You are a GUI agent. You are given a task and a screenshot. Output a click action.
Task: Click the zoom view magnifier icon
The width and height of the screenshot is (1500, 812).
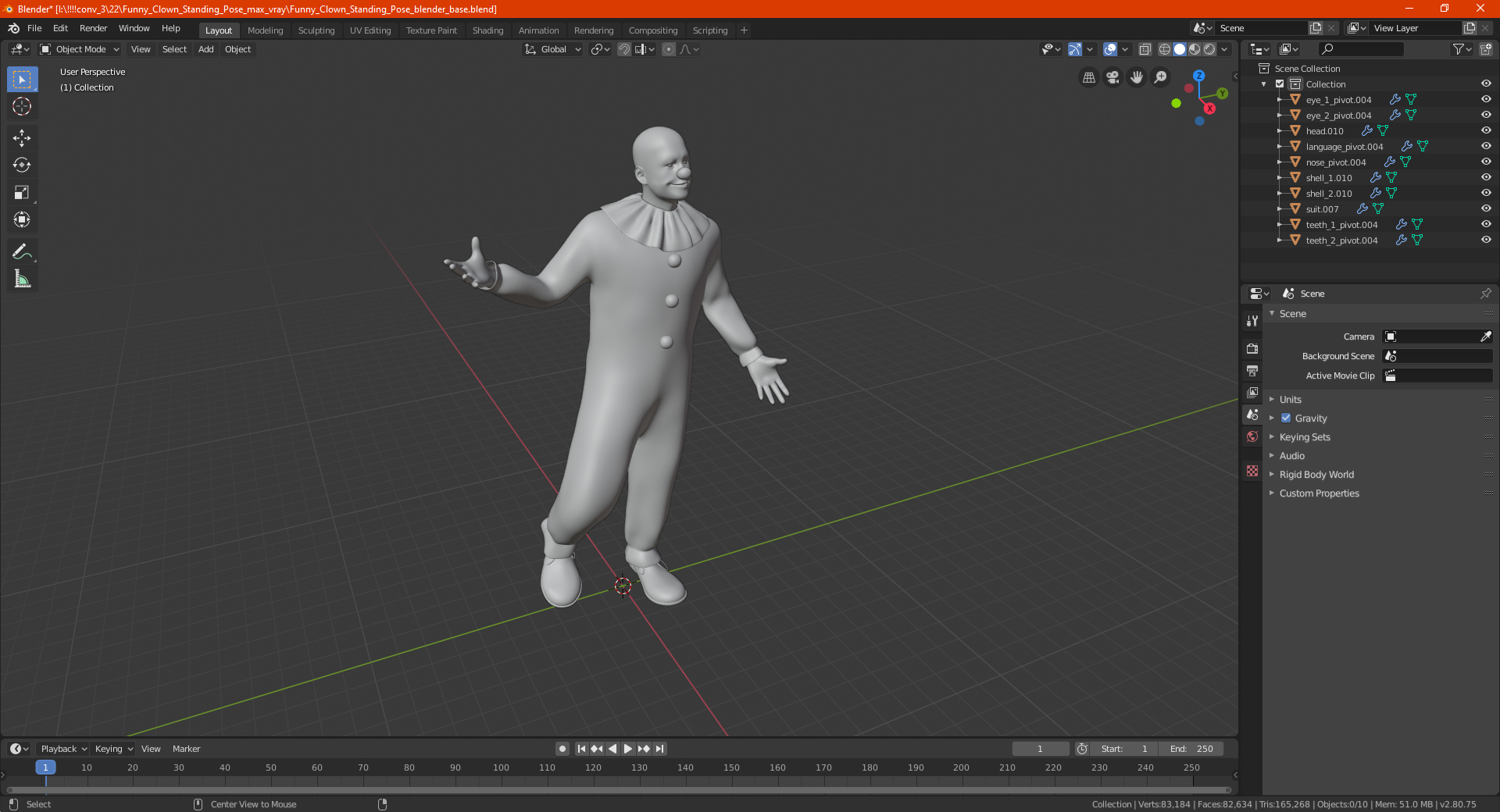[1161, 77]
